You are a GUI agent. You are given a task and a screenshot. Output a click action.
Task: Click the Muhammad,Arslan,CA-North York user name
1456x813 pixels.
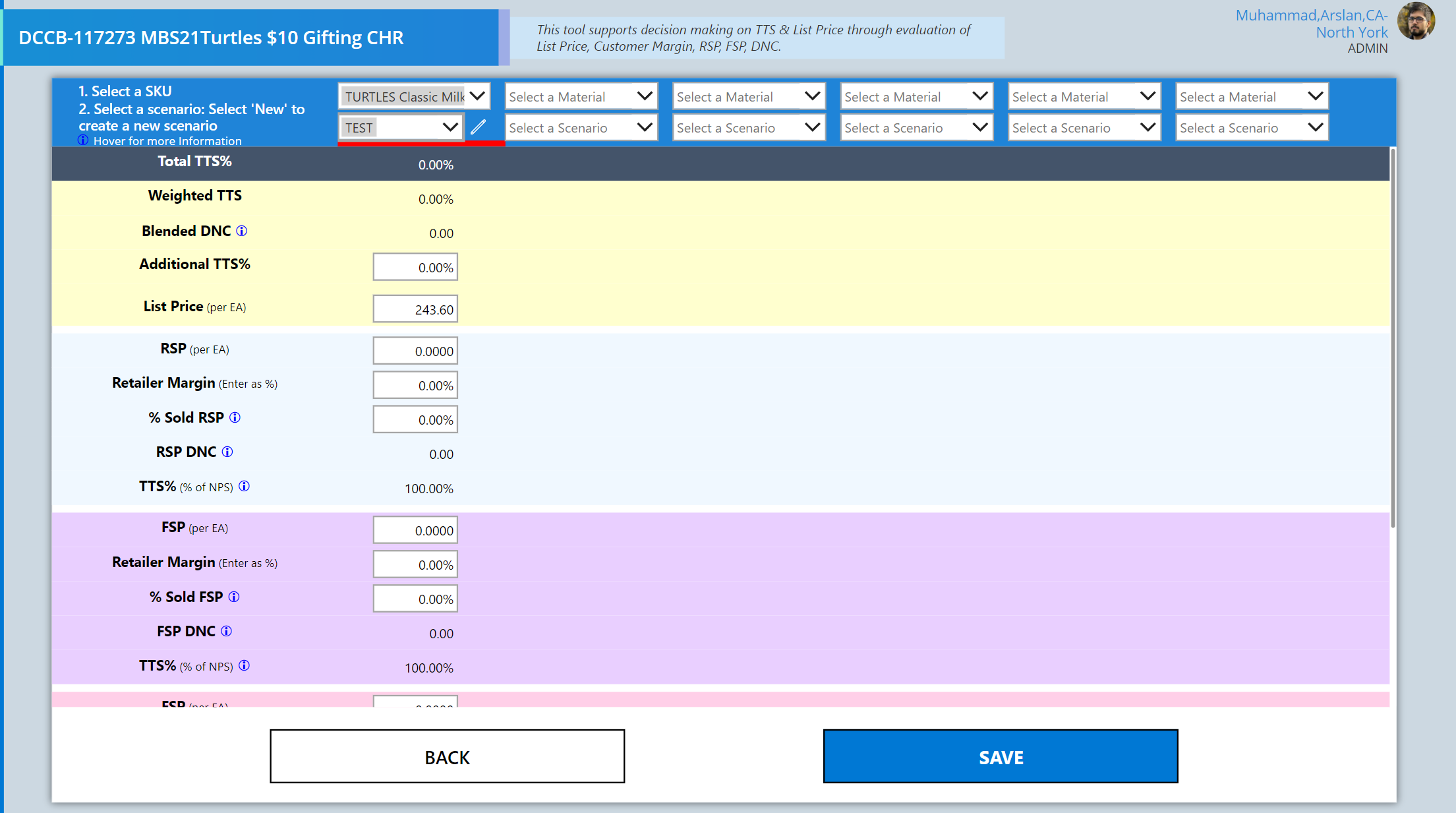1312,24
